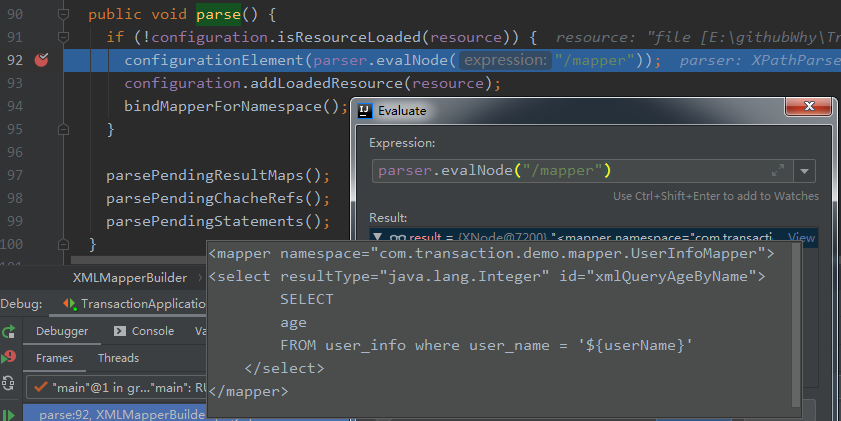
Task: Click the debug icon with red 9 badge
Action: coord(9,357)
